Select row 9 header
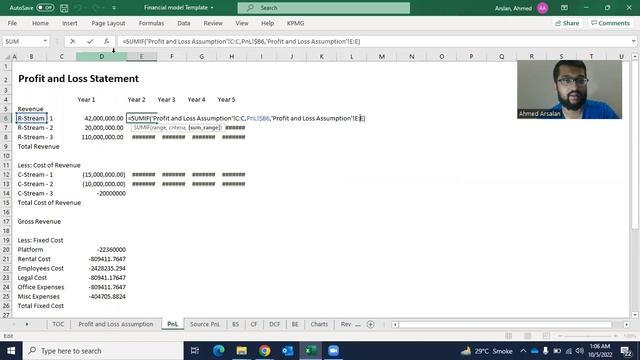The height and width of the screenshot is (360, 640). click(6, 147)
